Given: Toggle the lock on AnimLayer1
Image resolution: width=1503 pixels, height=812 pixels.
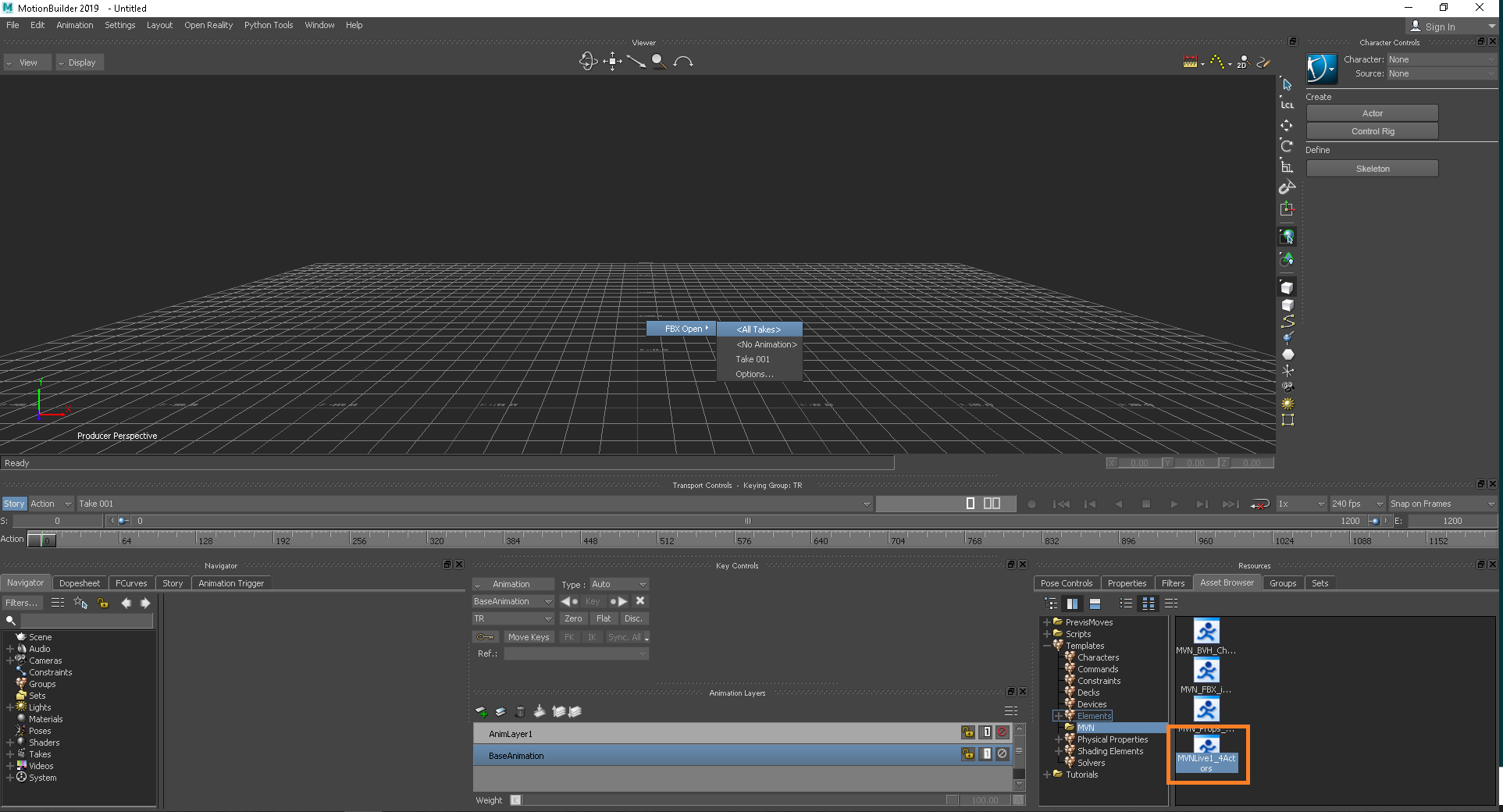Looking at the screenshot, I should (x=967, y=732).
